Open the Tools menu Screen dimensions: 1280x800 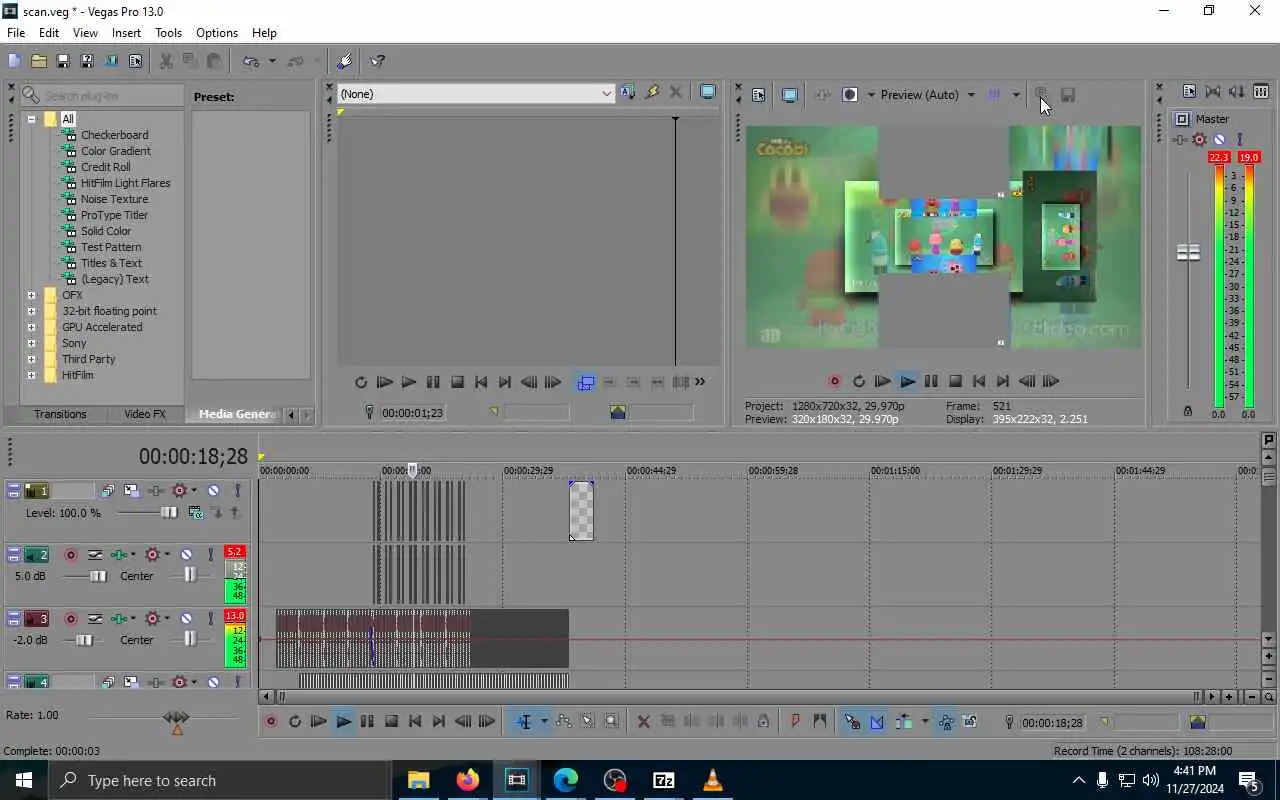click(168, 33)
